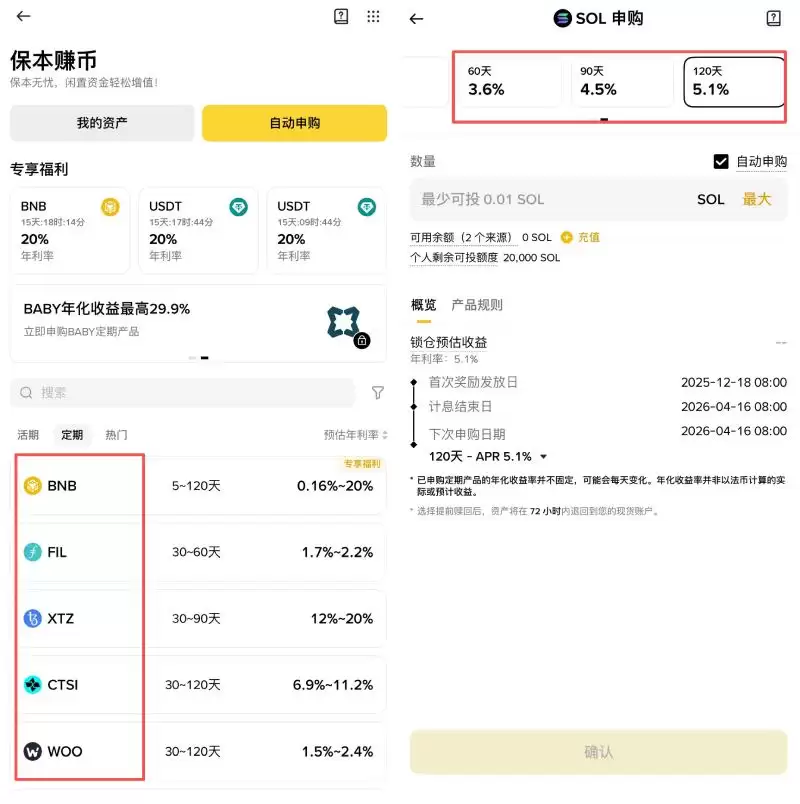The width and height of the screenshot is (800, 804).
Task: Open the nine-dot grid menu icon
Action: (x=373, y=16)
